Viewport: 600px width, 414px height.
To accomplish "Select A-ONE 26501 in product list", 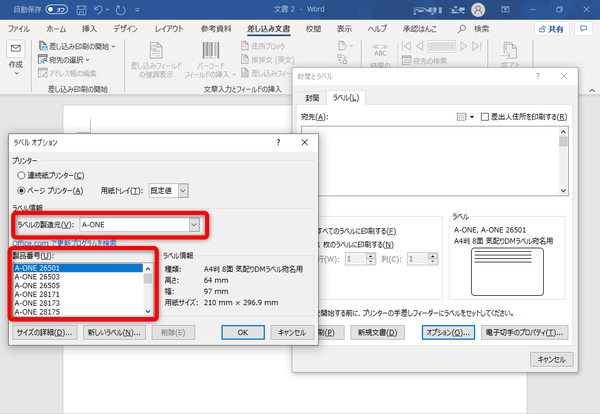I will [78, 268].
